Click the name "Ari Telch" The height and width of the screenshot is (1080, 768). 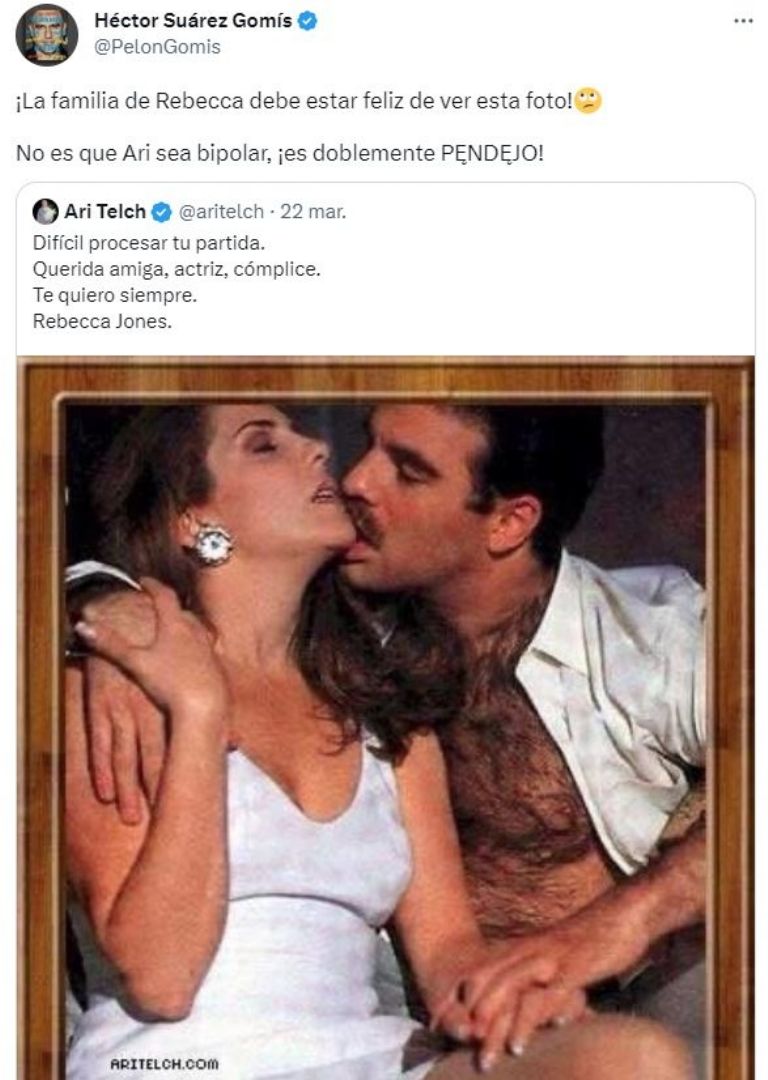(105, 211)
